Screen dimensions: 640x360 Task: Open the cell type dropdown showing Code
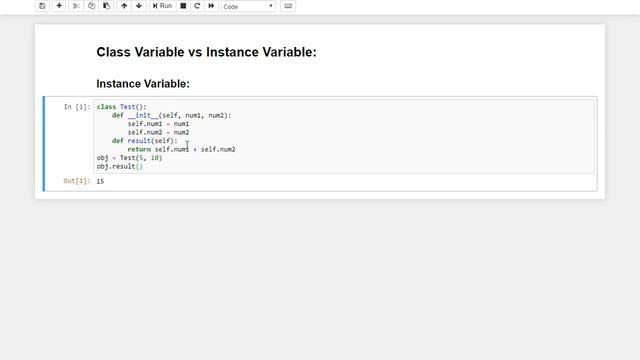coord(248,6)
